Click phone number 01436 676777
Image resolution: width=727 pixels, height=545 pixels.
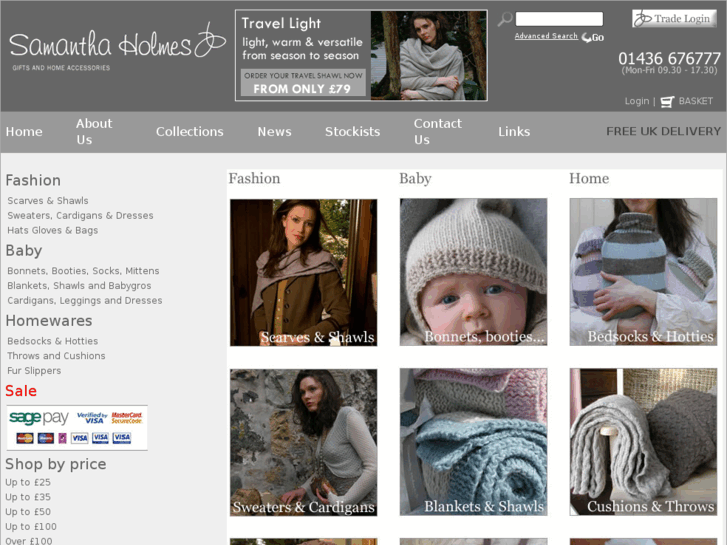click(x=670, y=58)
